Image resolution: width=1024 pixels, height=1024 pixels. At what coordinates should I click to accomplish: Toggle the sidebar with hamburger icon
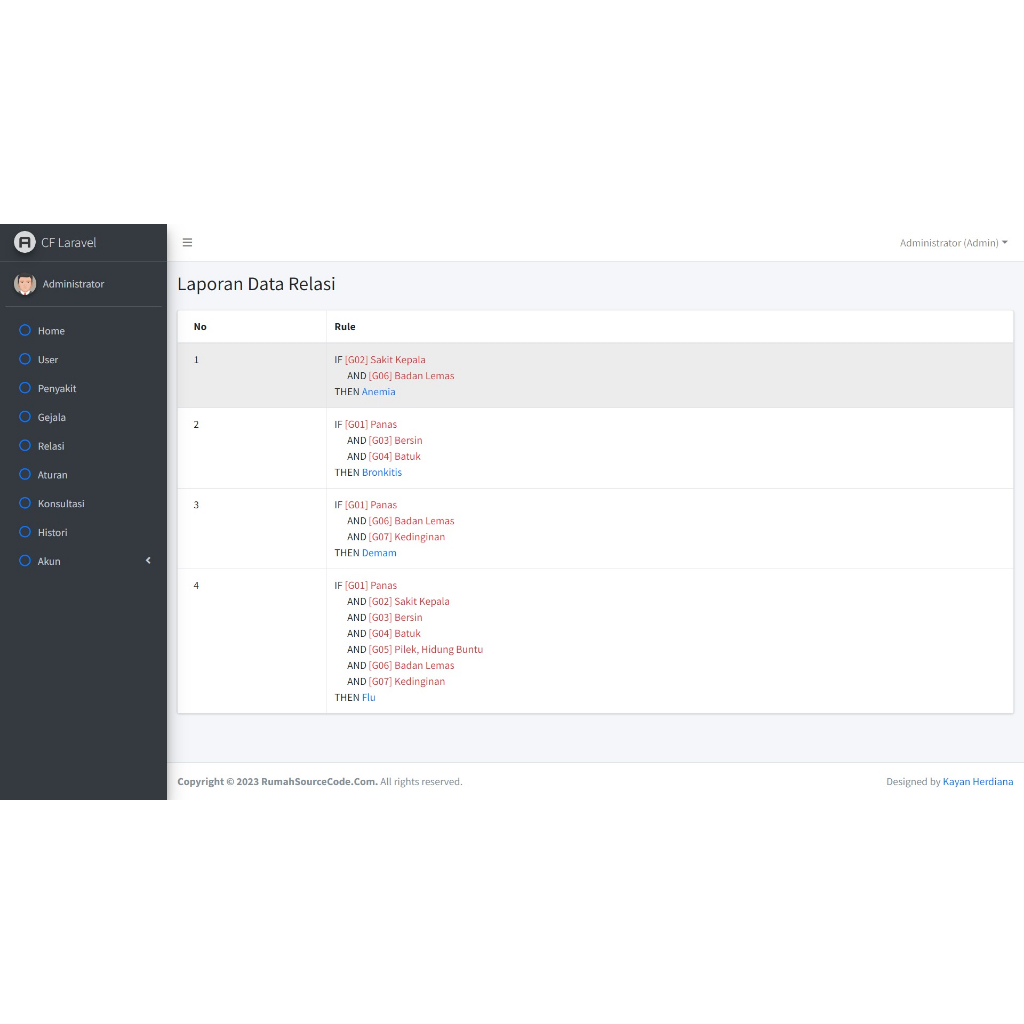pyautogui.click(x=187, y=242)
